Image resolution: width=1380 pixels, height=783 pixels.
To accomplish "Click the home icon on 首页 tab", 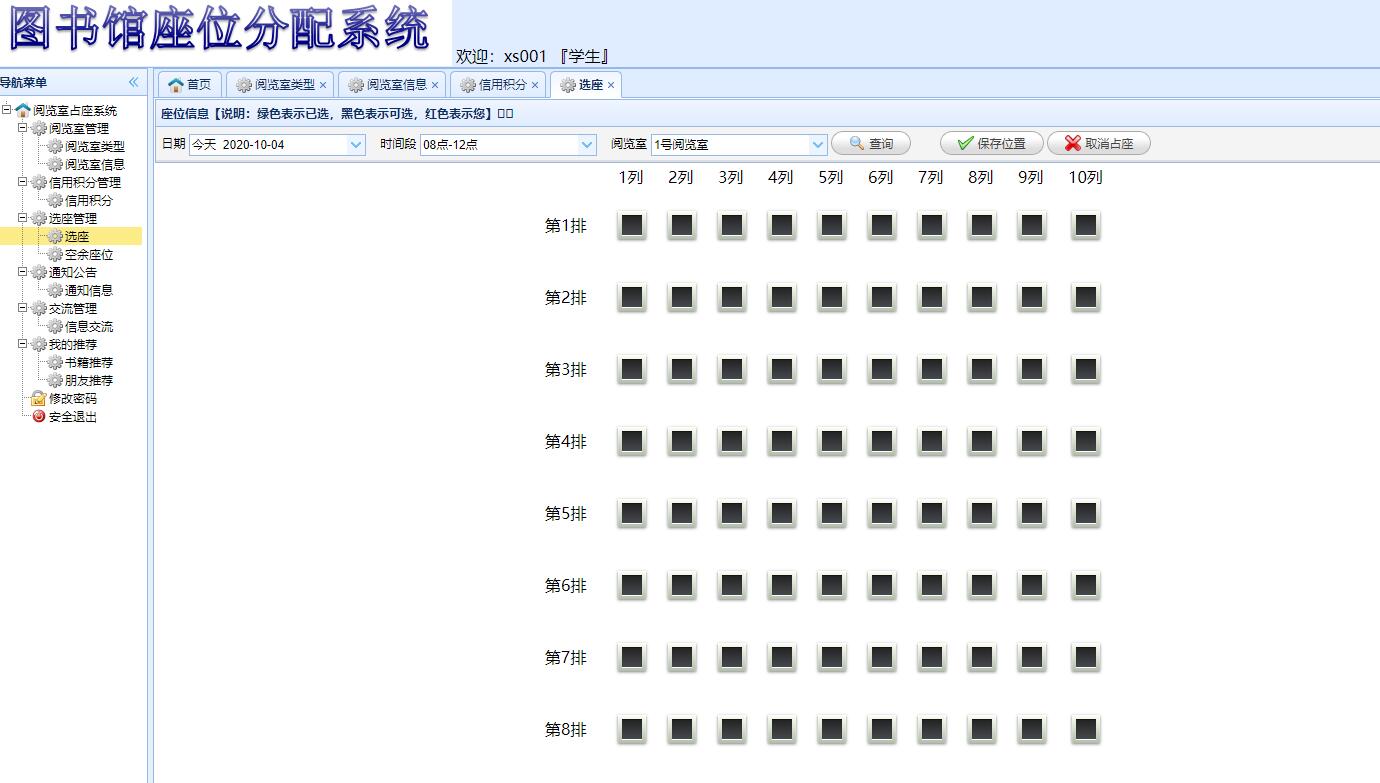I will [x=174, y=84].
